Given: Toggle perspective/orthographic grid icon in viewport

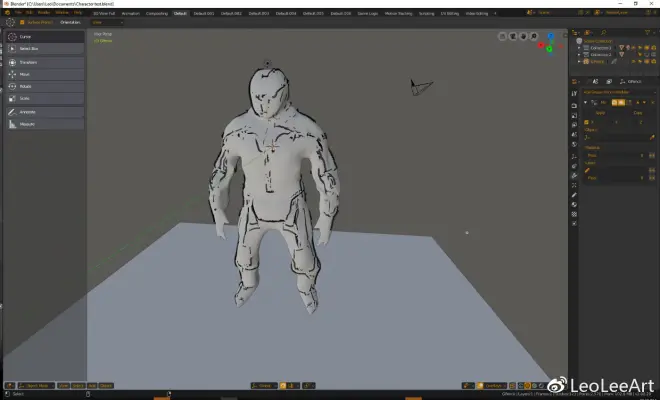Looking at the screenshot, I should pyautogui.click(x=502, y=36).
